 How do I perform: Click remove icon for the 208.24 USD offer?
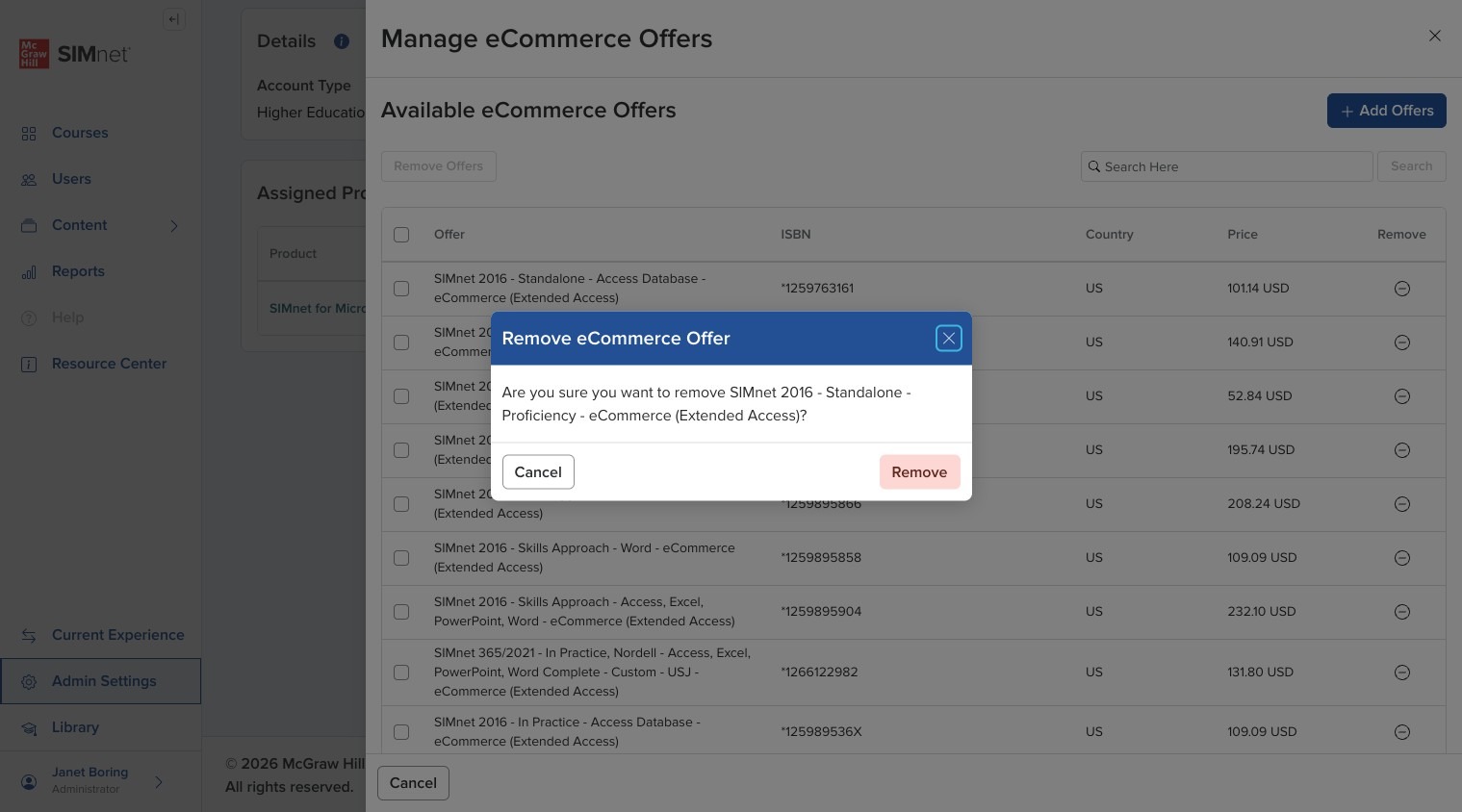(x=1402, y=504)
